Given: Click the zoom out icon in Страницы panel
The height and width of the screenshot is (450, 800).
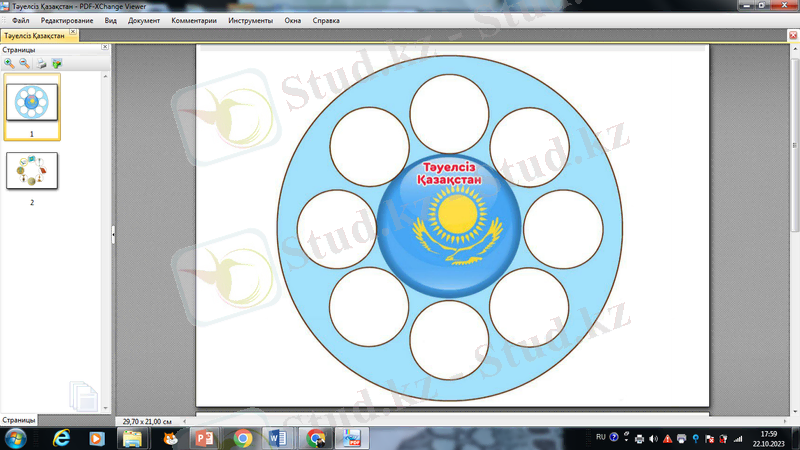Looking at the screenshot, I should tap(24, 63).
